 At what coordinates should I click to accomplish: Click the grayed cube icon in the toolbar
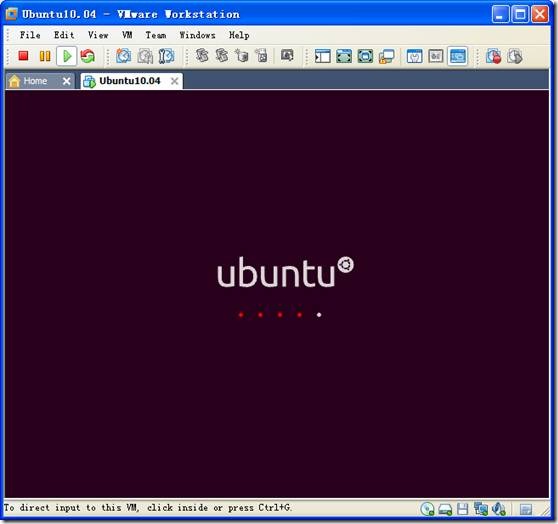[242, 56]
